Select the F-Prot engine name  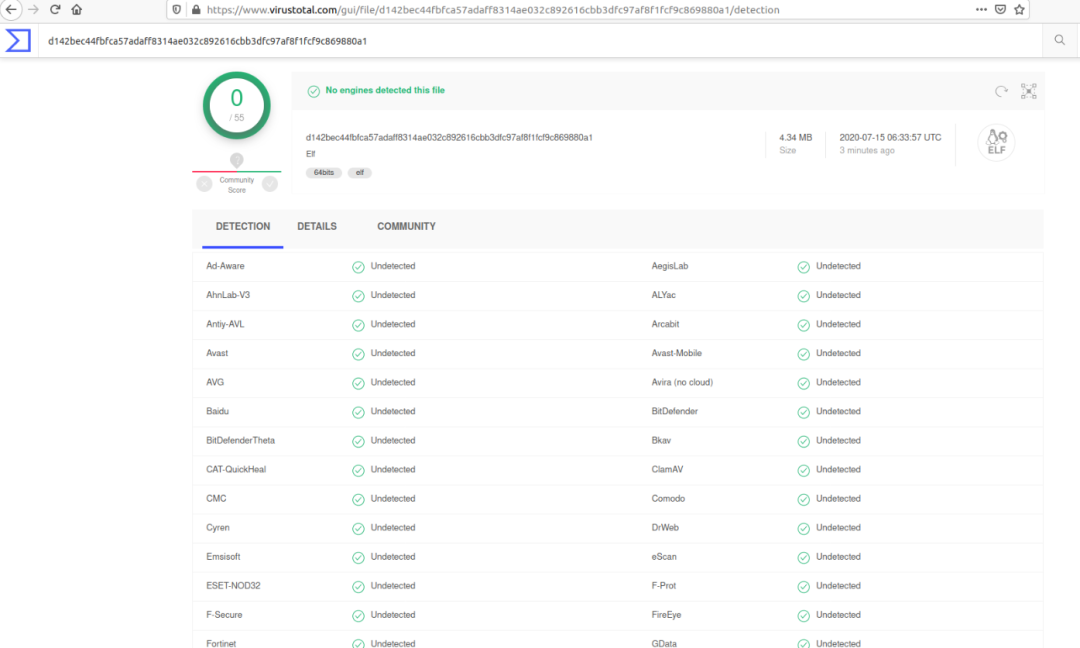[x=663, y=585]
